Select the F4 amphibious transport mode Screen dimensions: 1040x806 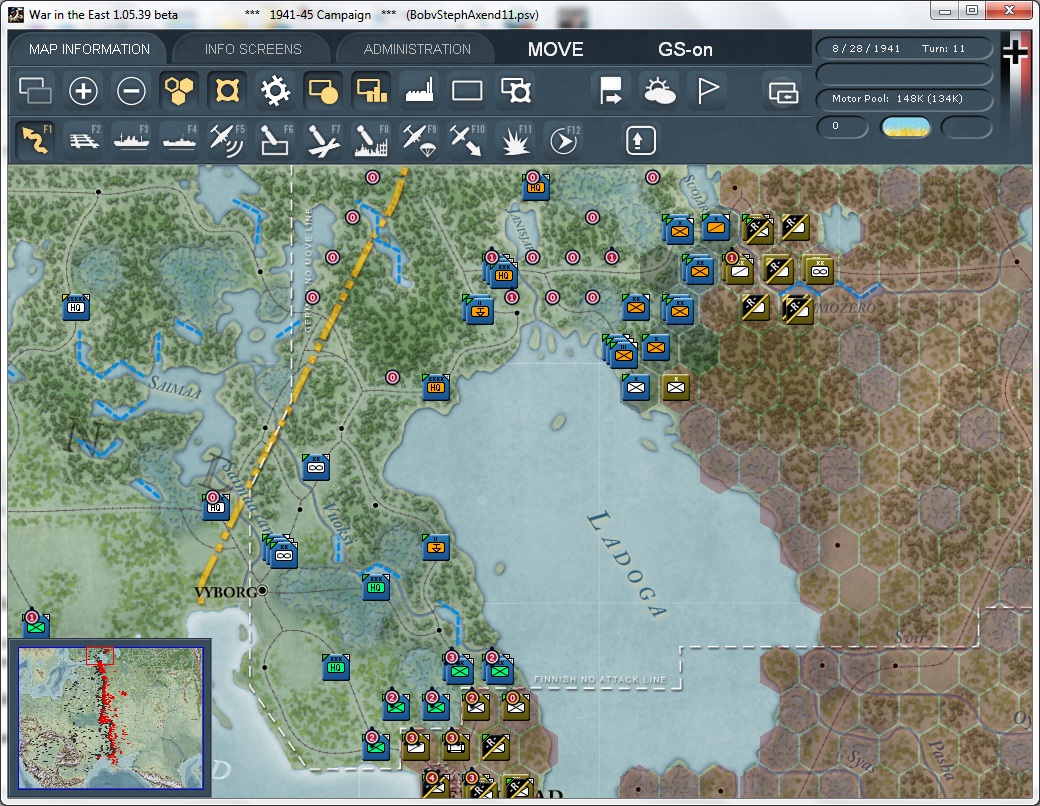(x=179, y=140)
